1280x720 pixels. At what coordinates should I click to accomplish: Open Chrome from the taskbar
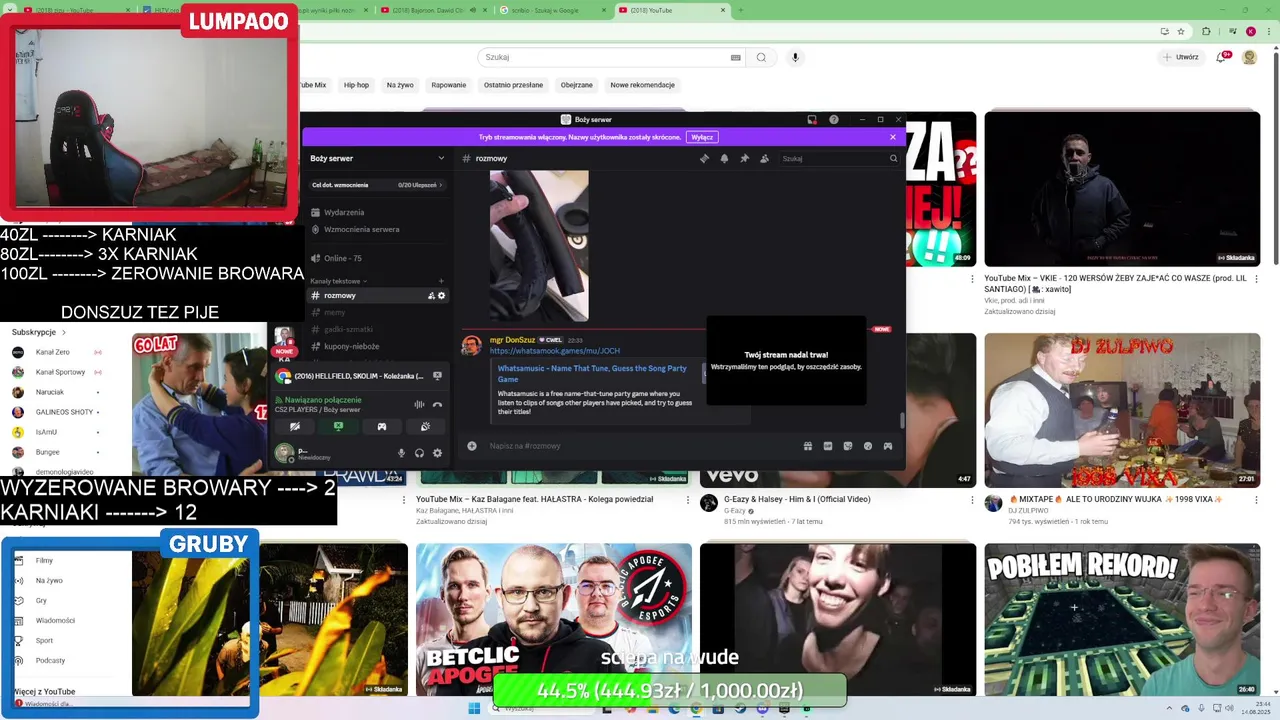696,709
